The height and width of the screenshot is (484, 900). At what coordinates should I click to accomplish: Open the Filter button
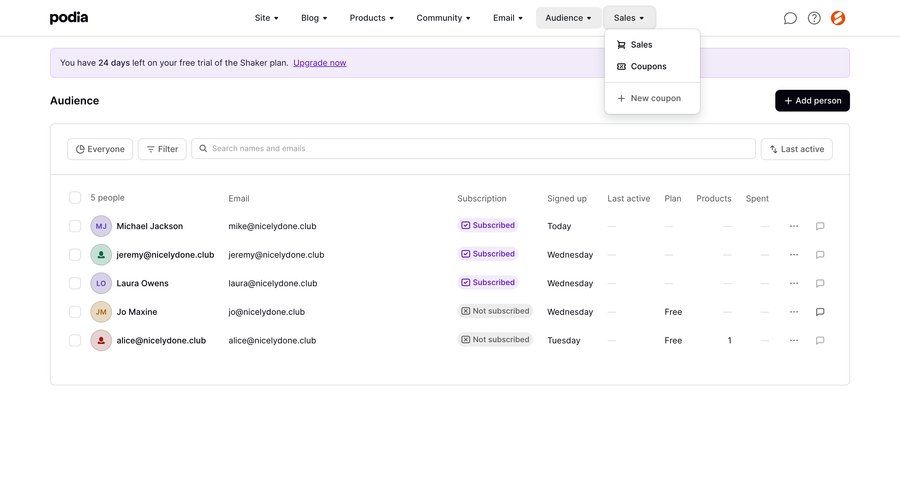pyautogui.click(x=162, y=149)
